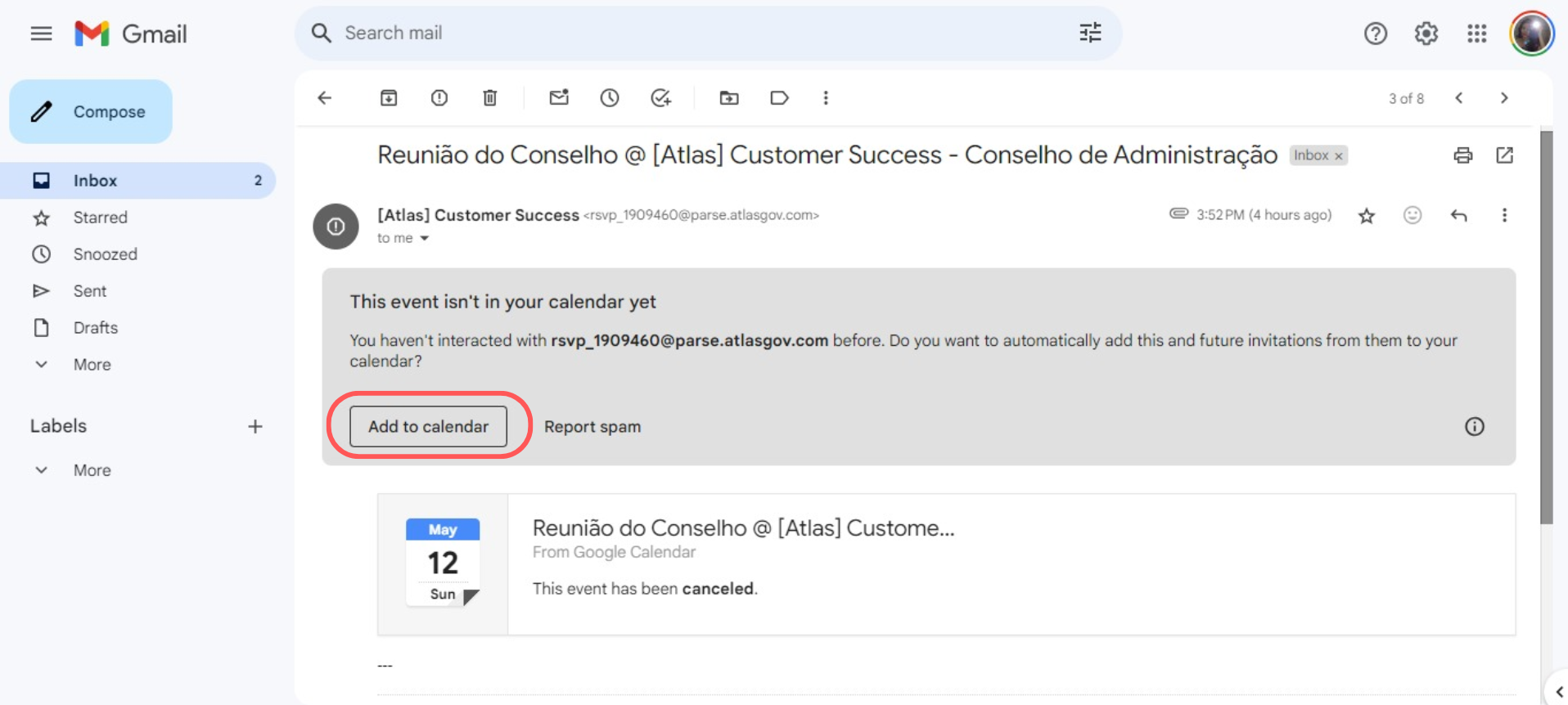Click Add to calendar button
Image resolution: width=1568 pixels, height=705 pixels.
[x=428, y=426]
